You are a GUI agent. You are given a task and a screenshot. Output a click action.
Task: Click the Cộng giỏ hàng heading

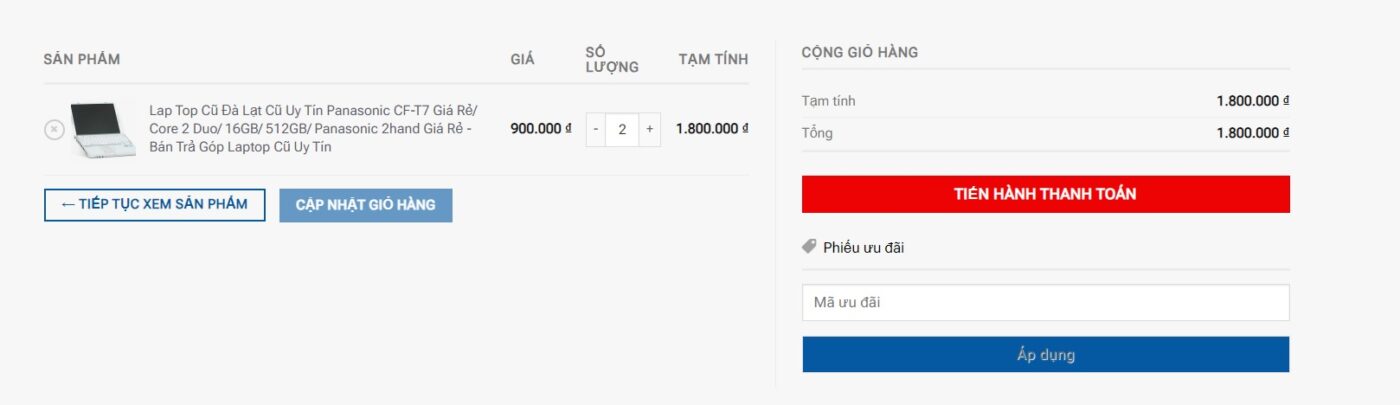pos(860,52)
